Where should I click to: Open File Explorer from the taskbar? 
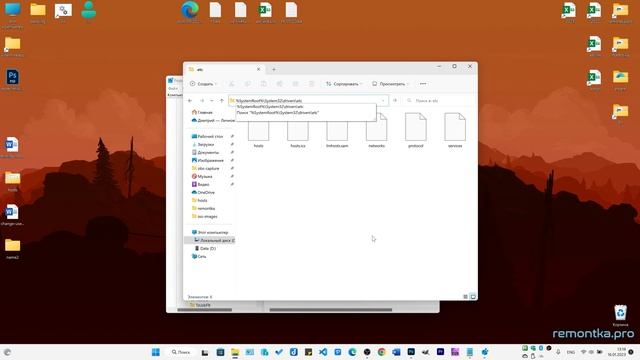point(235,352)
